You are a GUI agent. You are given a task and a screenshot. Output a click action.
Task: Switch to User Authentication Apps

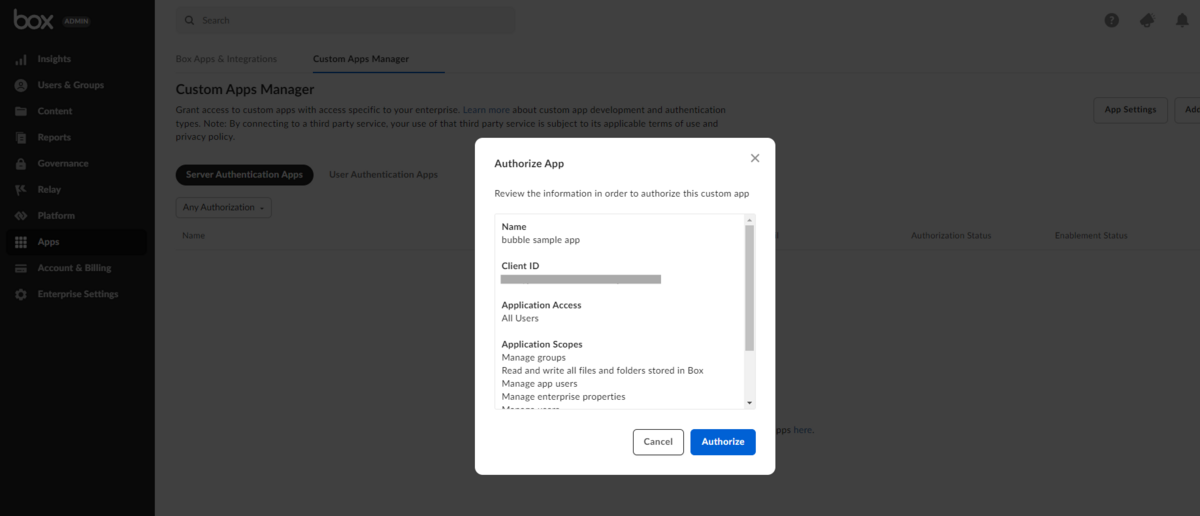click(x=383, y=174)
